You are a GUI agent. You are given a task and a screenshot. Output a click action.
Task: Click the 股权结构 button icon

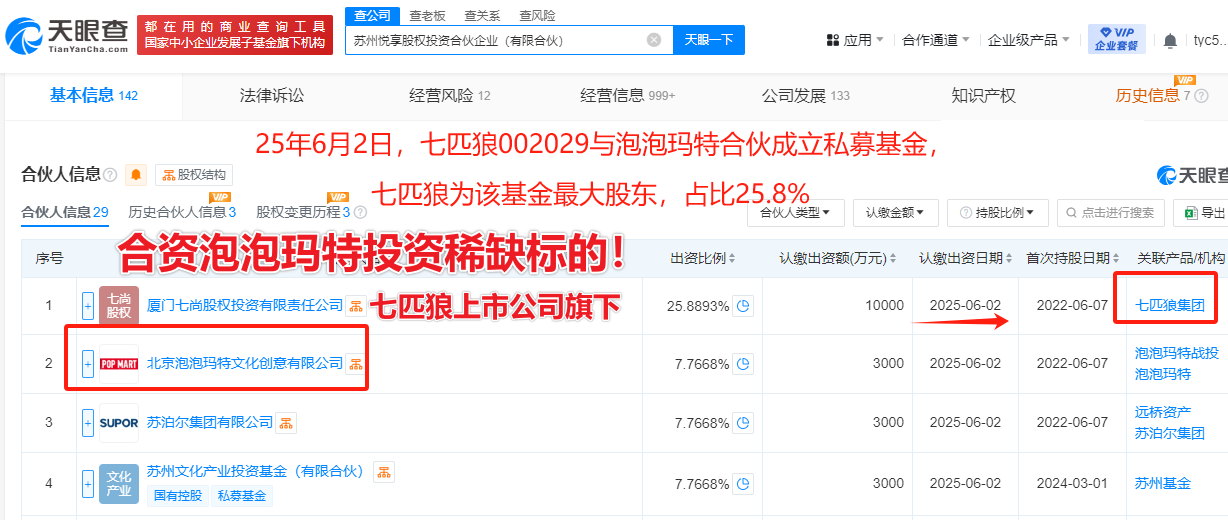(169, 175)
